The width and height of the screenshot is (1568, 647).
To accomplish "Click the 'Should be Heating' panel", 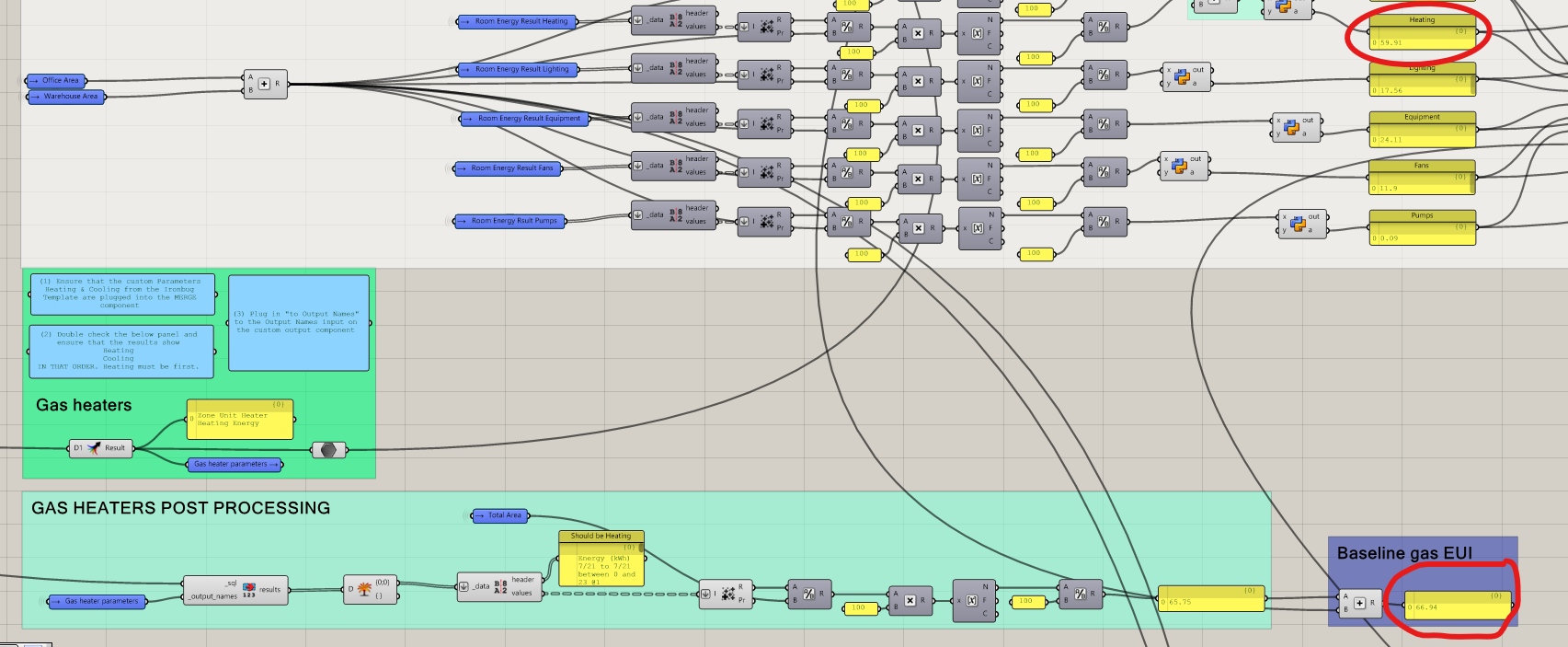I will coord(601,558).
